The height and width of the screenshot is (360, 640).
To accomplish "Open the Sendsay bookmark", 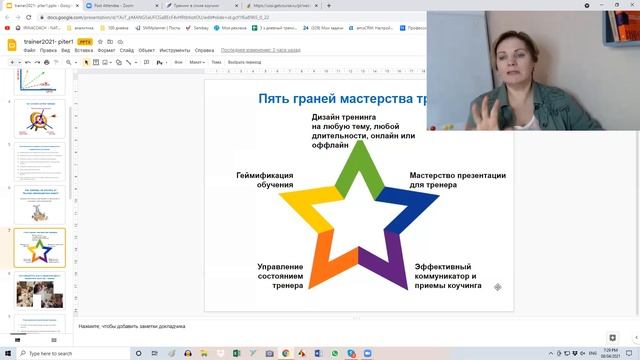I will (x=197, y=28).
